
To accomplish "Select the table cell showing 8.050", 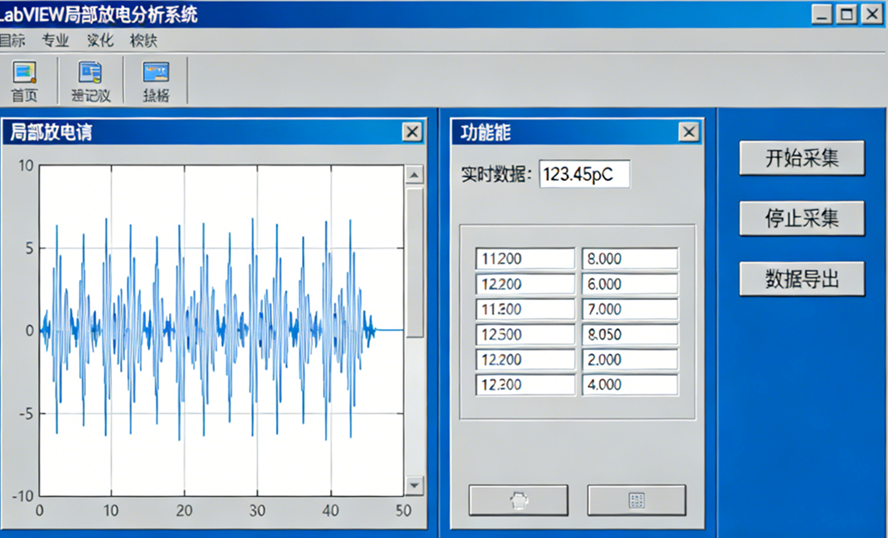I will click(630, 334).
